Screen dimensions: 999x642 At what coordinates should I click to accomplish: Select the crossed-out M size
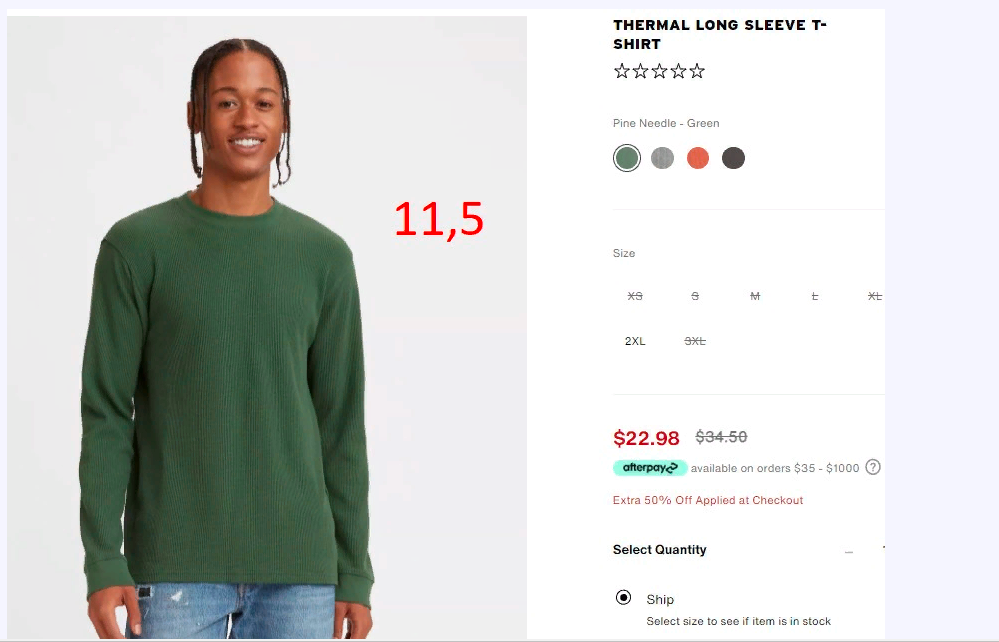[755, 296]
